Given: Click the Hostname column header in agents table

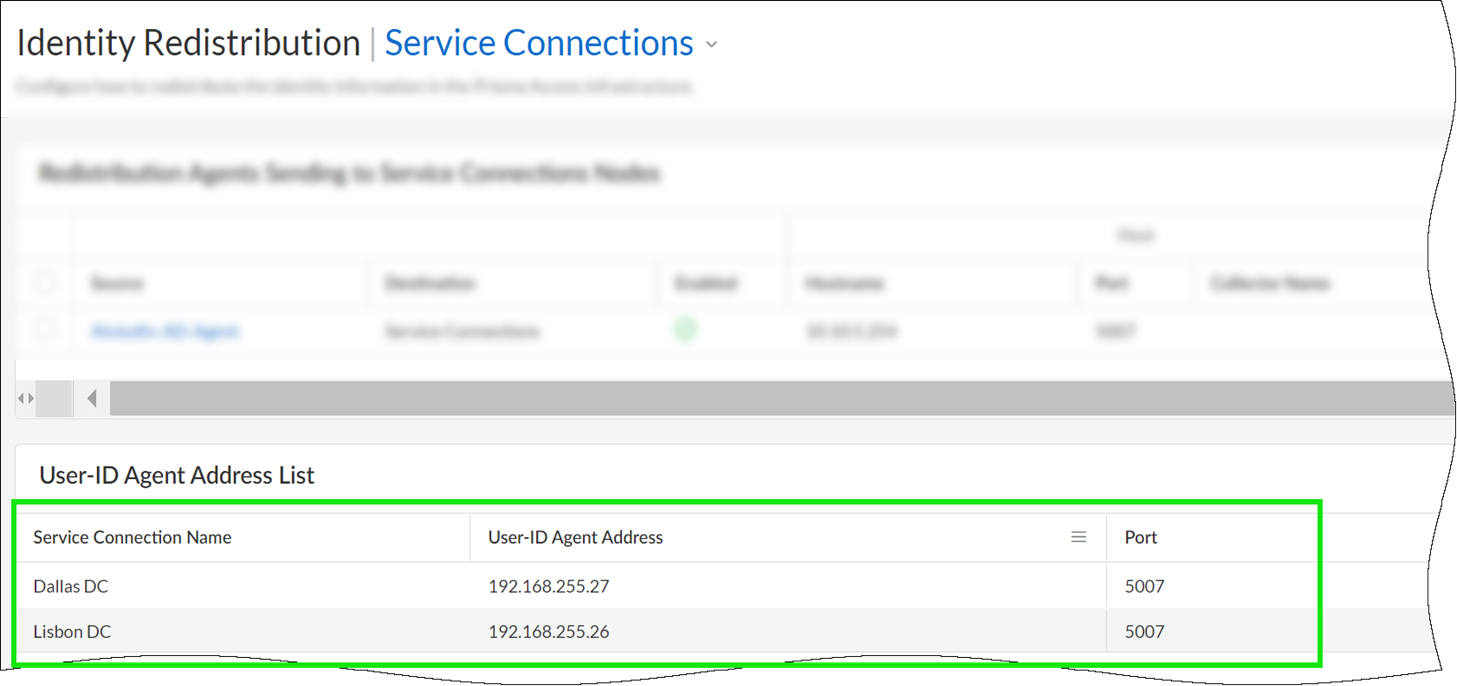Looking at the screenshot, I should tap(844, 284).
